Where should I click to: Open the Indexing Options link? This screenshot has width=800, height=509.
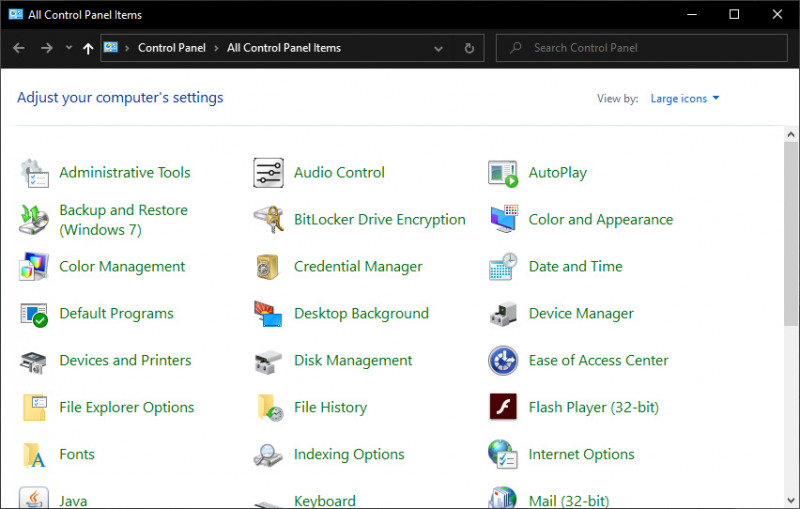(349, 454)
